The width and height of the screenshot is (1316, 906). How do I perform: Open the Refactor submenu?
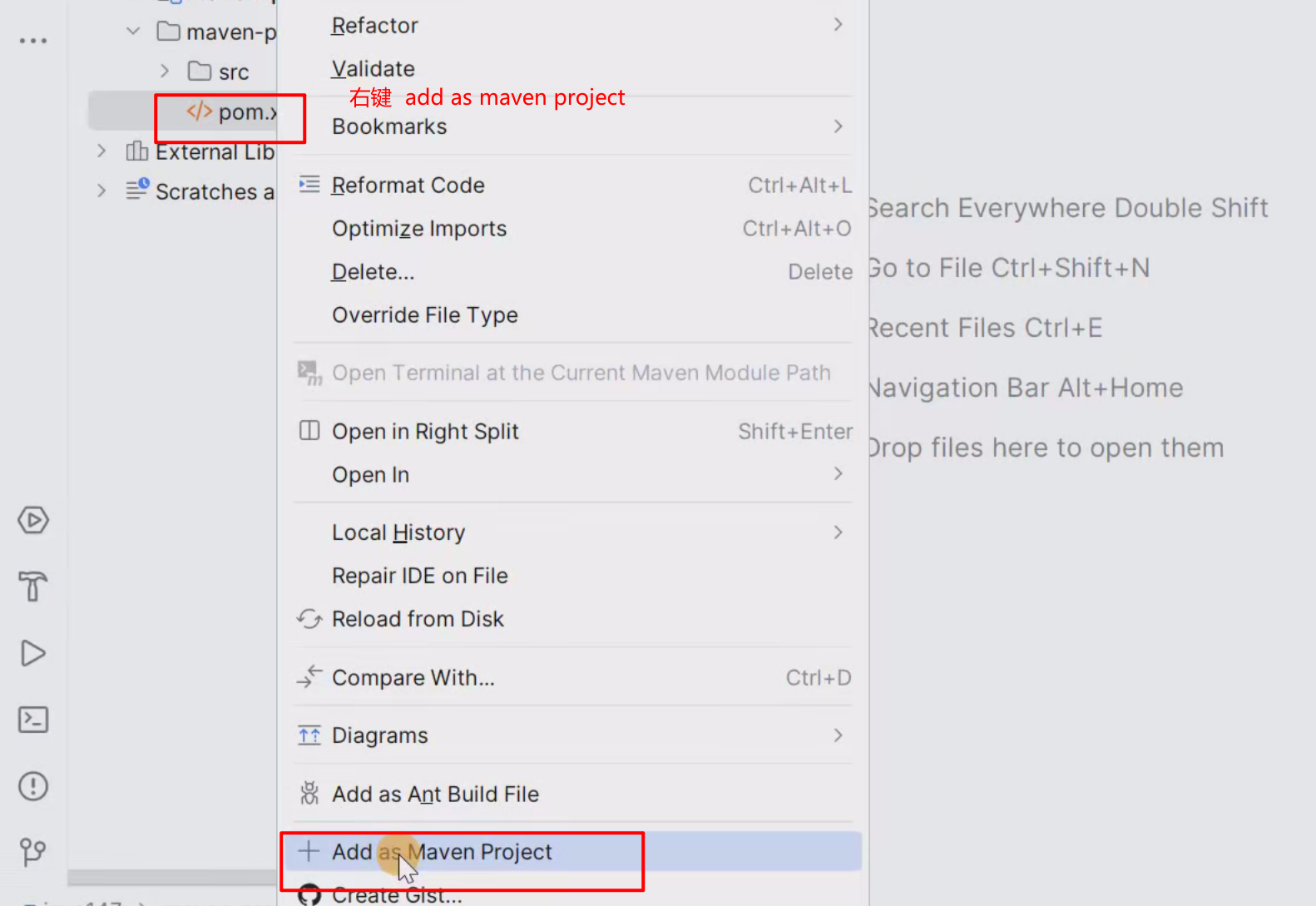point(374,26)
